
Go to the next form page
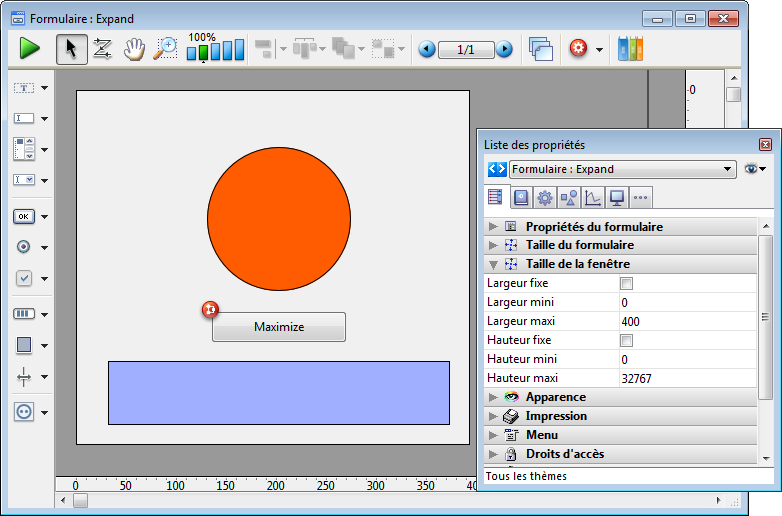[504, 49]
